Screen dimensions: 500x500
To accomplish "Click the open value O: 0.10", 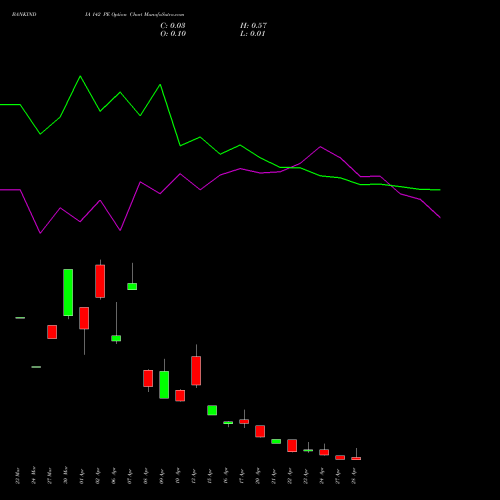I will 173,34.
